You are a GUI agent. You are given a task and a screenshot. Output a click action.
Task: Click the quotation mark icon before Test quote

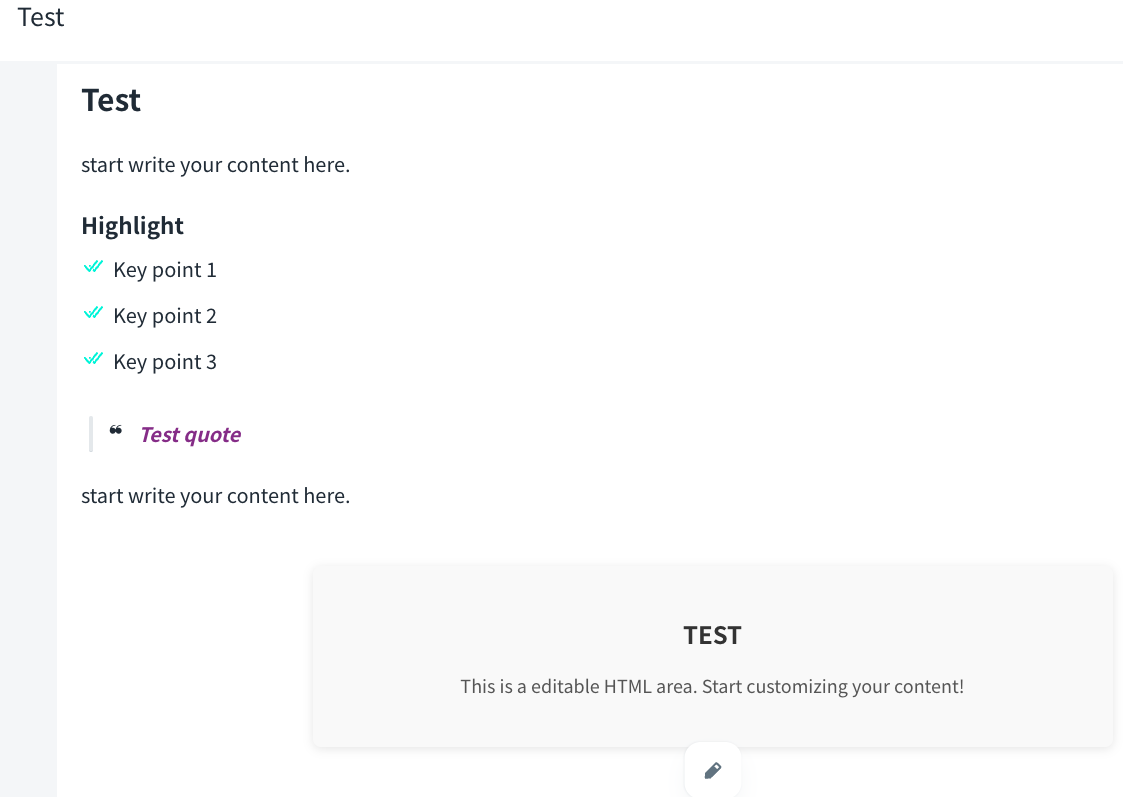coord(116,431)
